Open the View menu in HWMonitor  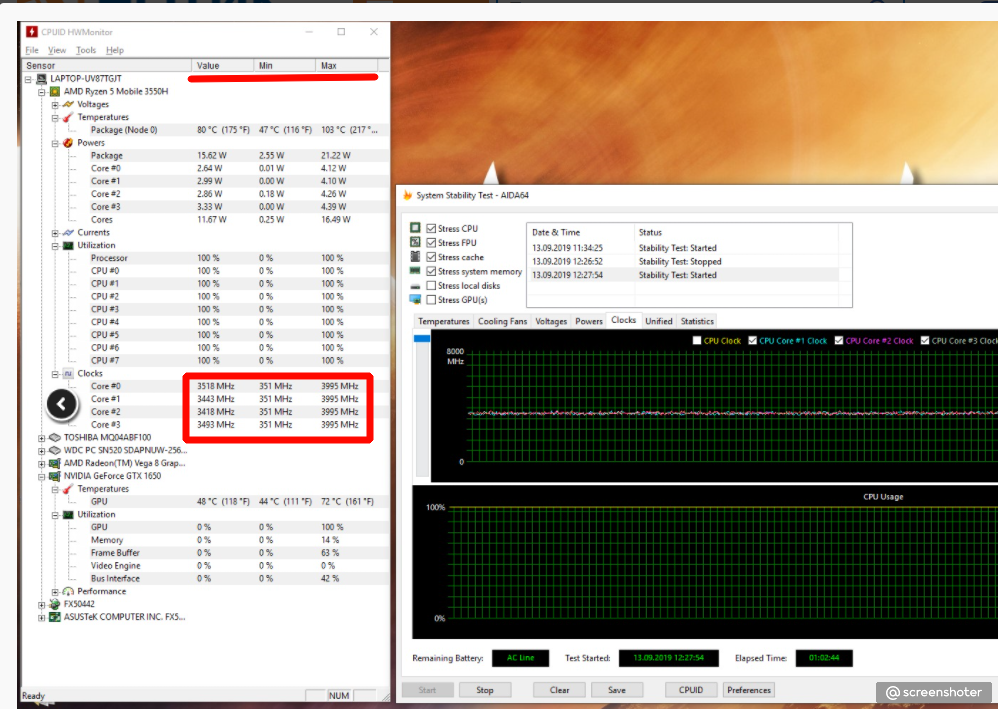(x=57, y=50)
